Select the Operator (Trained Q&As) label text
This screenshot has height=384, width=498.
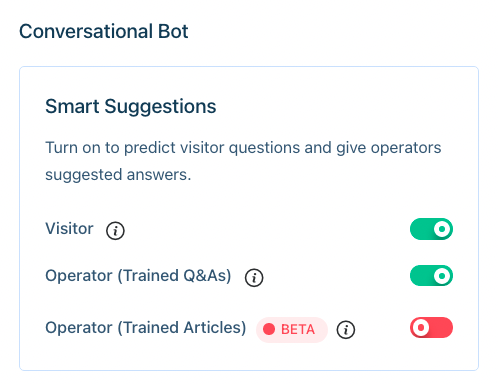(138, 276)
